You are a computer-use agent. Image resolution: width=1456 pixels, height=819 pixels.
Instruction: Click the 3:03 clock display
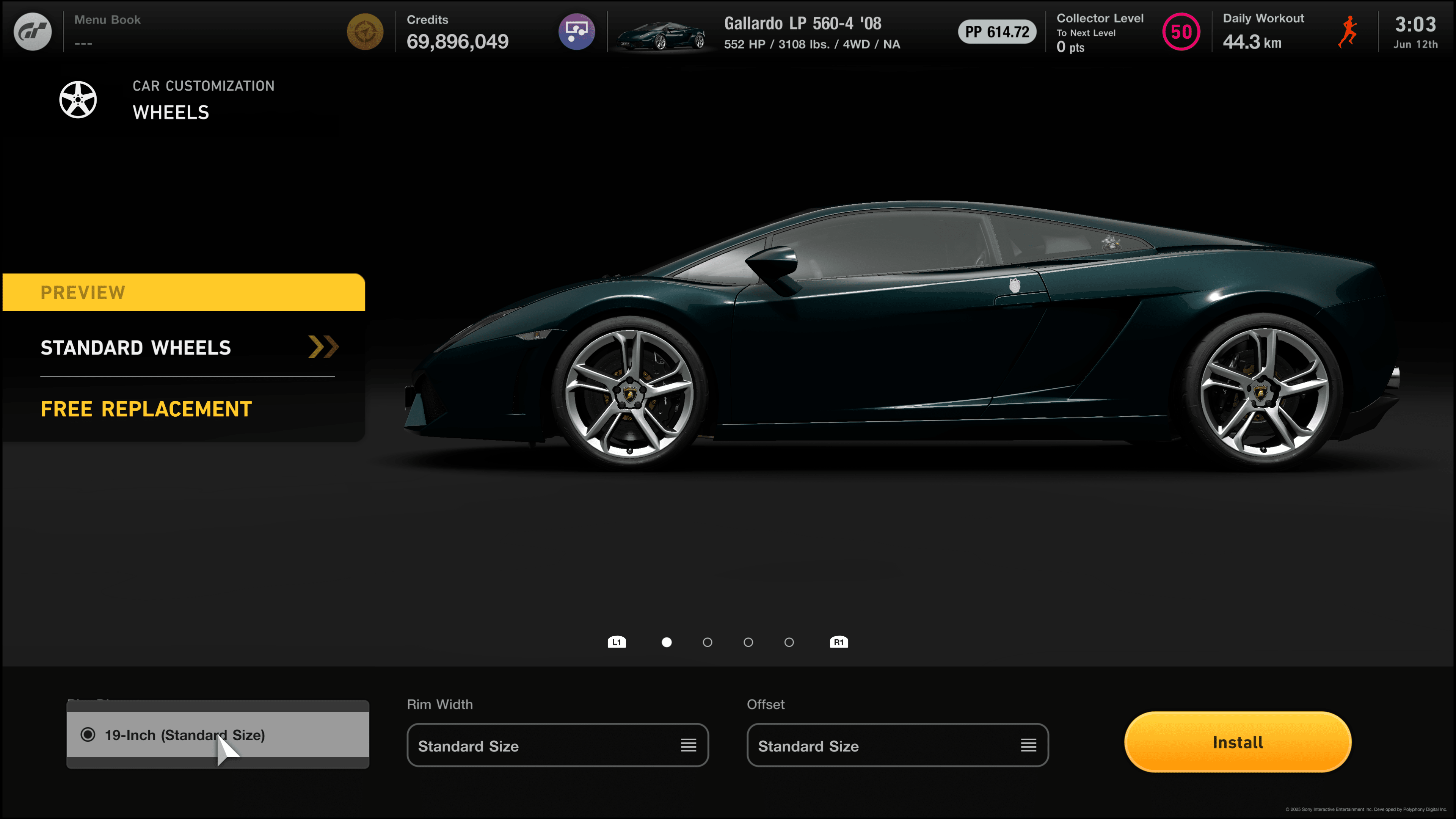click(1415, 24)
